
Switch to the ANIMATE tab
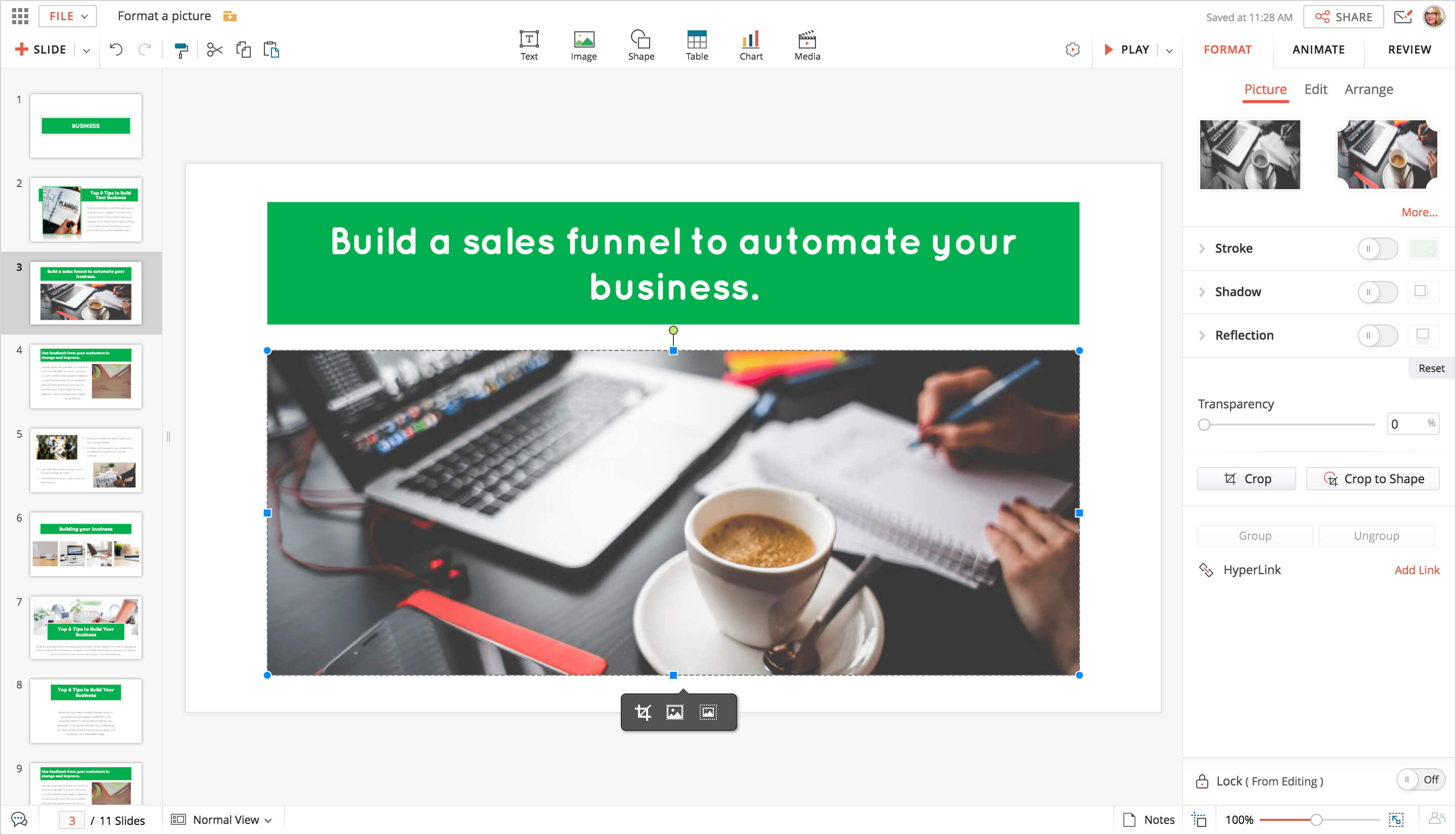coord(1318,50)
